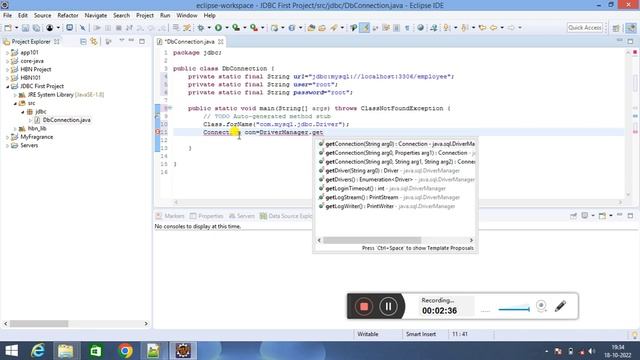Choose getConnection with three String args proposal
This screenshot has width=640, height=360.
(x=396, y=162)
